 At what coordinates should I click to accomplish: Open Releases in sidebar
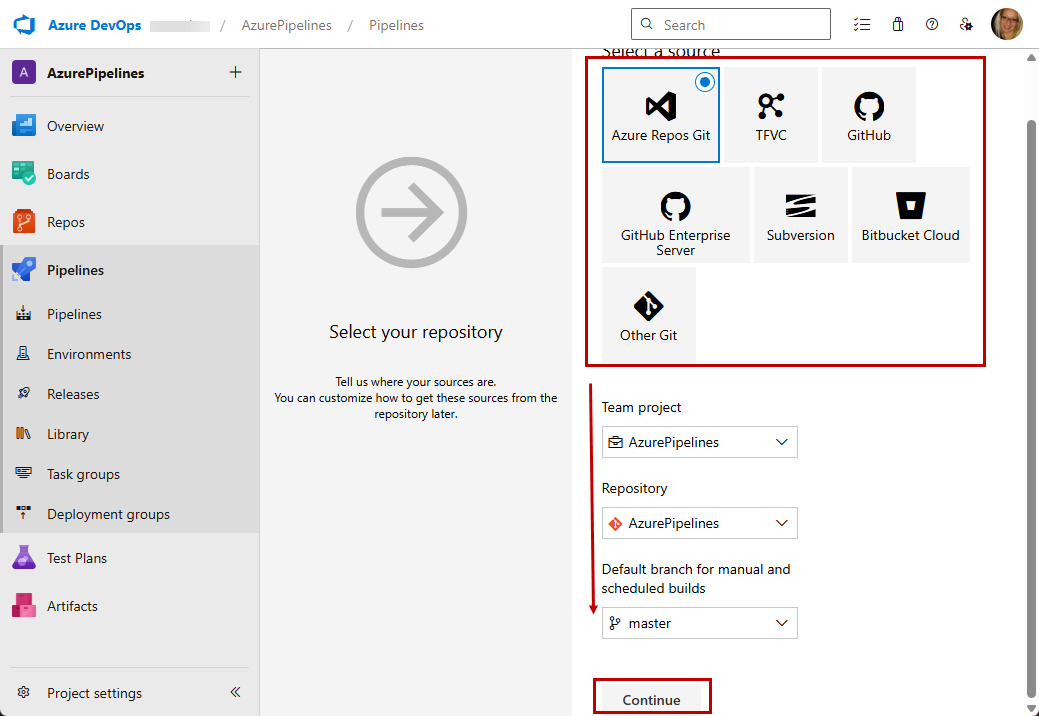click(x=130, y=394)
